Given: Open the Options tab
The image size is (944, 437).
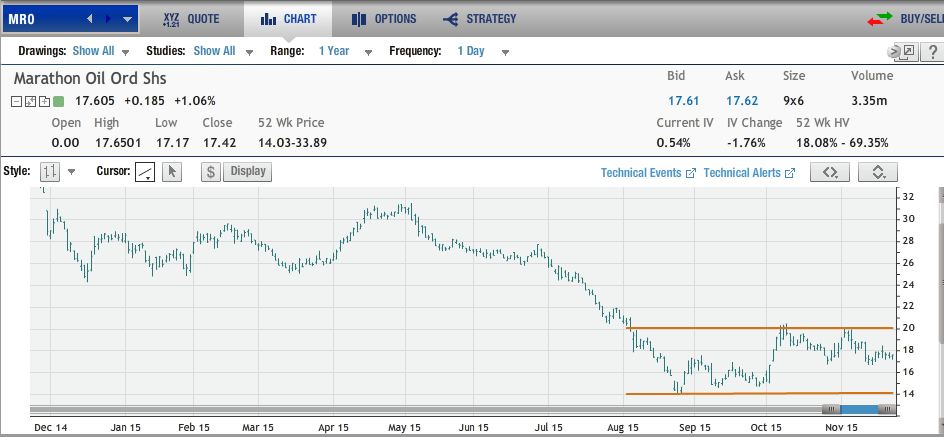Looking at the screenshot, I should 383,19.
